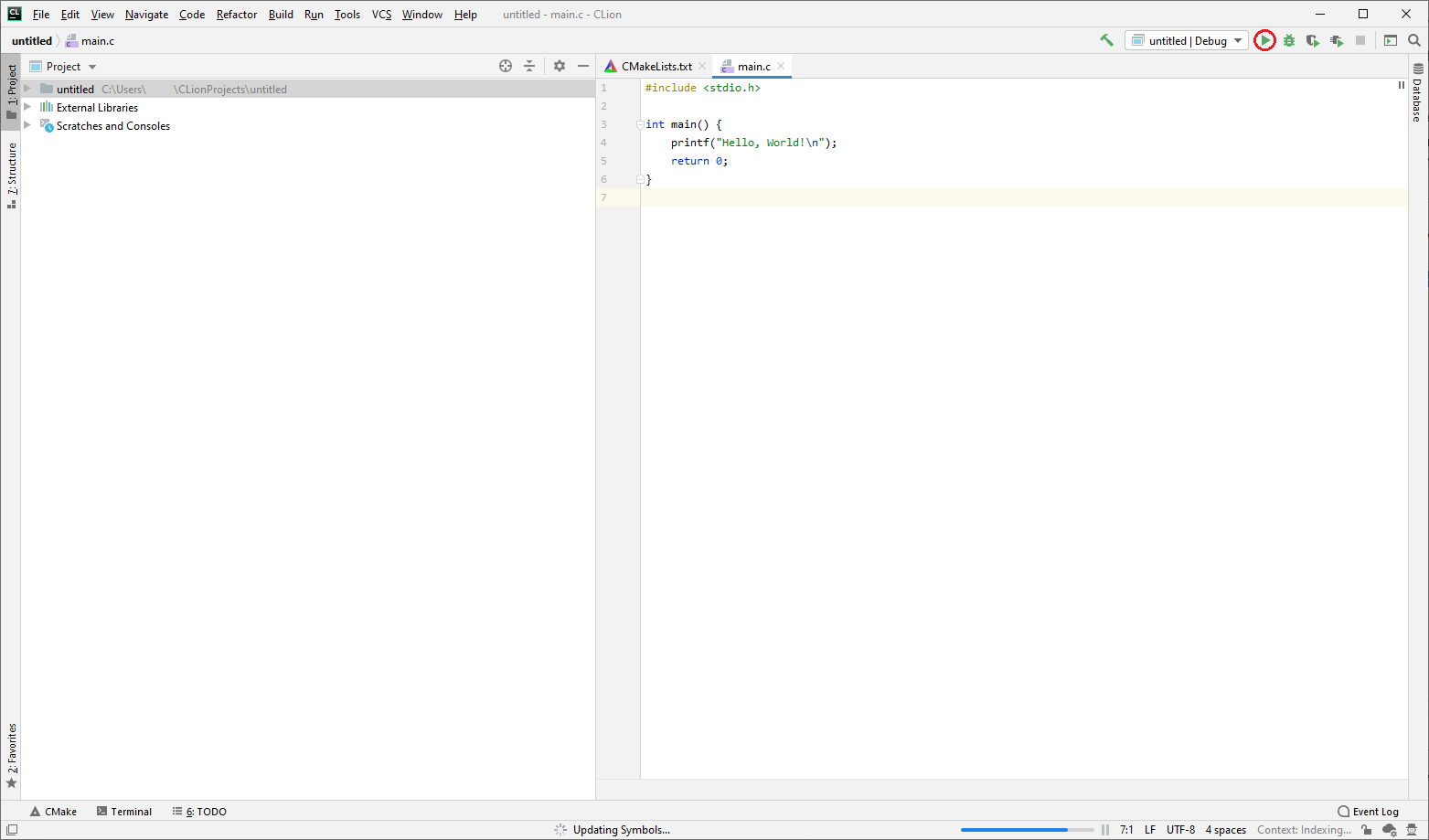The width and height of the screenshot is (1429, 840).
Task: Click line number 3 in gutter
Action: click(603, 124)
